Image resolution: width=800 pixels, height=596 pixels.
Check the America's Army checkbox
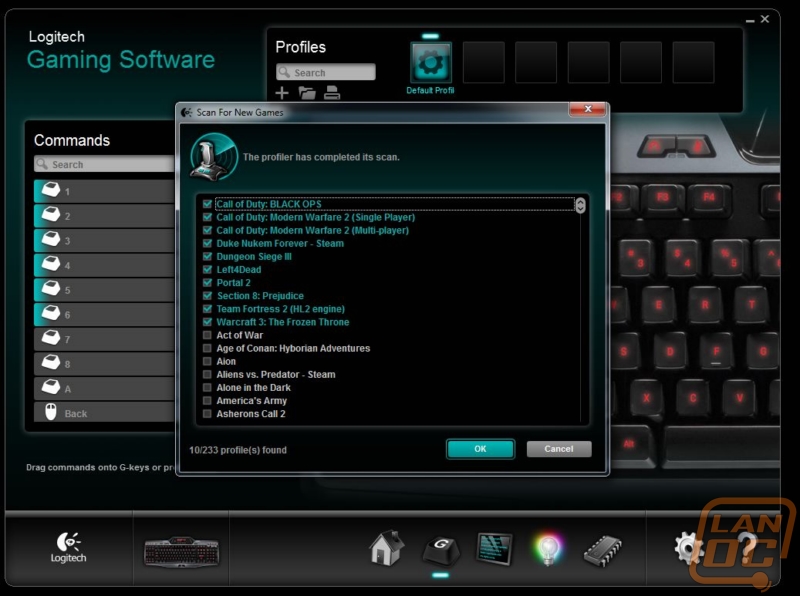tap(207, 401)
